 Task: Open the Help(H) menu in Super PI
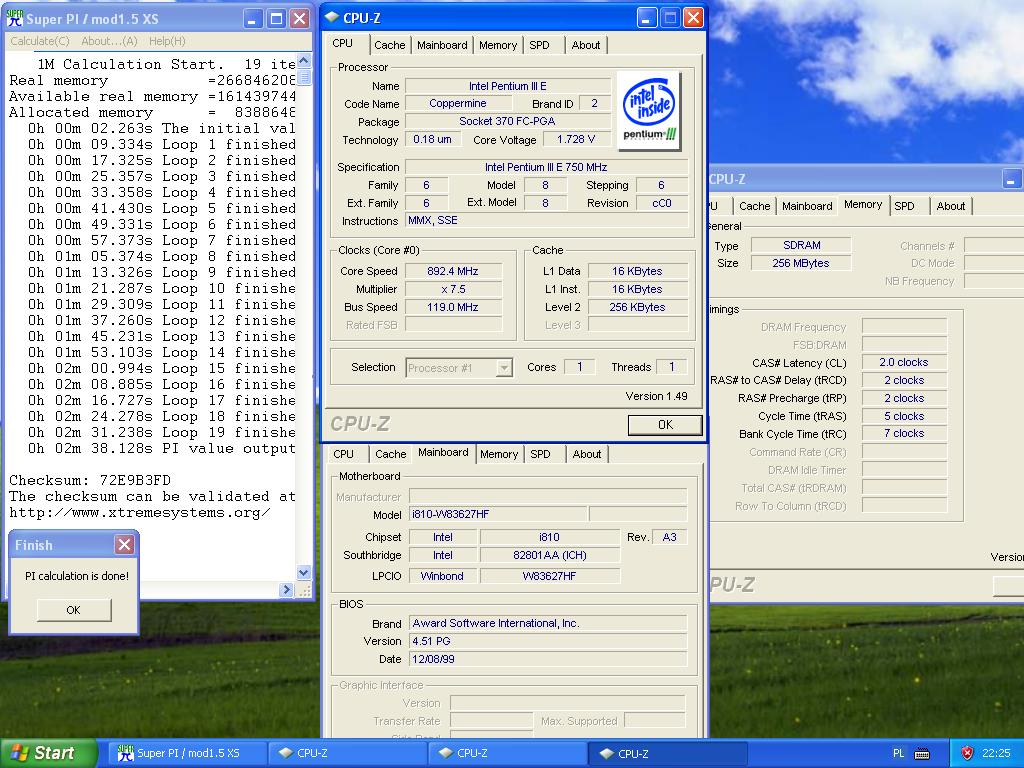pyautogui.click(x=167, y=41)
